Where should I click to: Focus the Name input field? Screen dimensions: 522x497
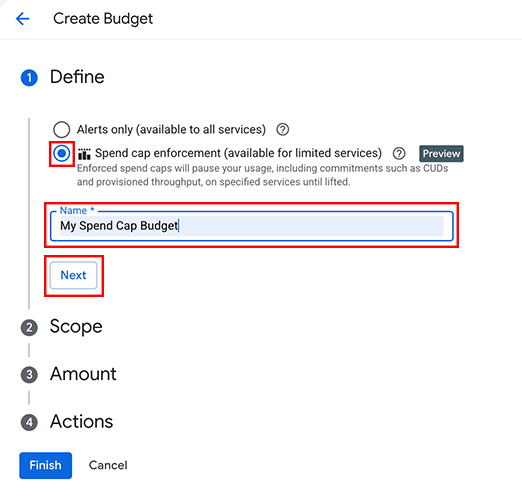(252, 226)
